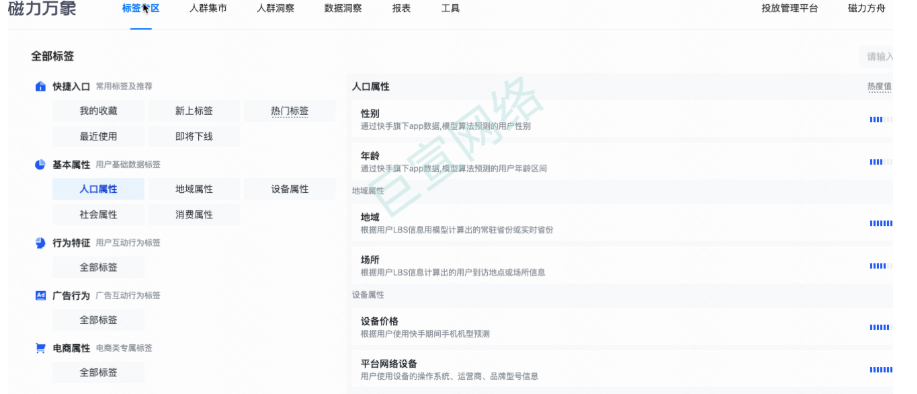Viewport: 917px width, 394px height.
Task: Click the 电商属性 shopping cart icon
Action: point(40,348)
